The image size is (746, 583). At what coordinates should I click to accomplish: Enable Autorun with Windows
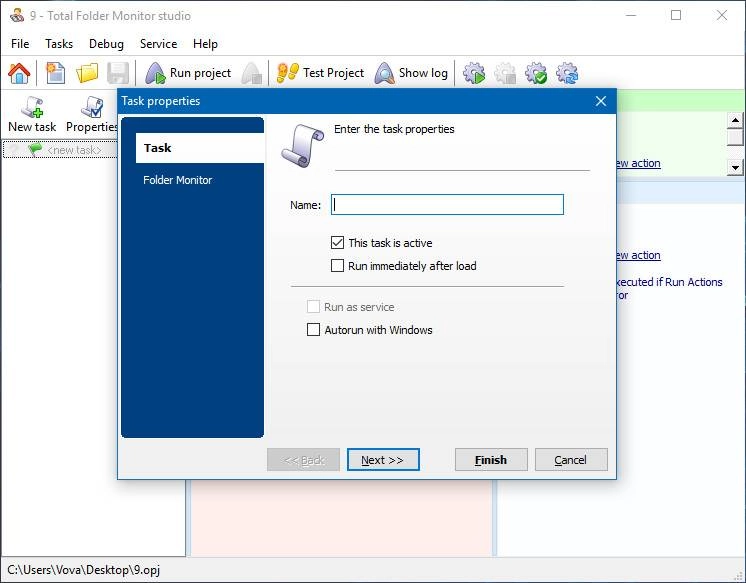313,330
